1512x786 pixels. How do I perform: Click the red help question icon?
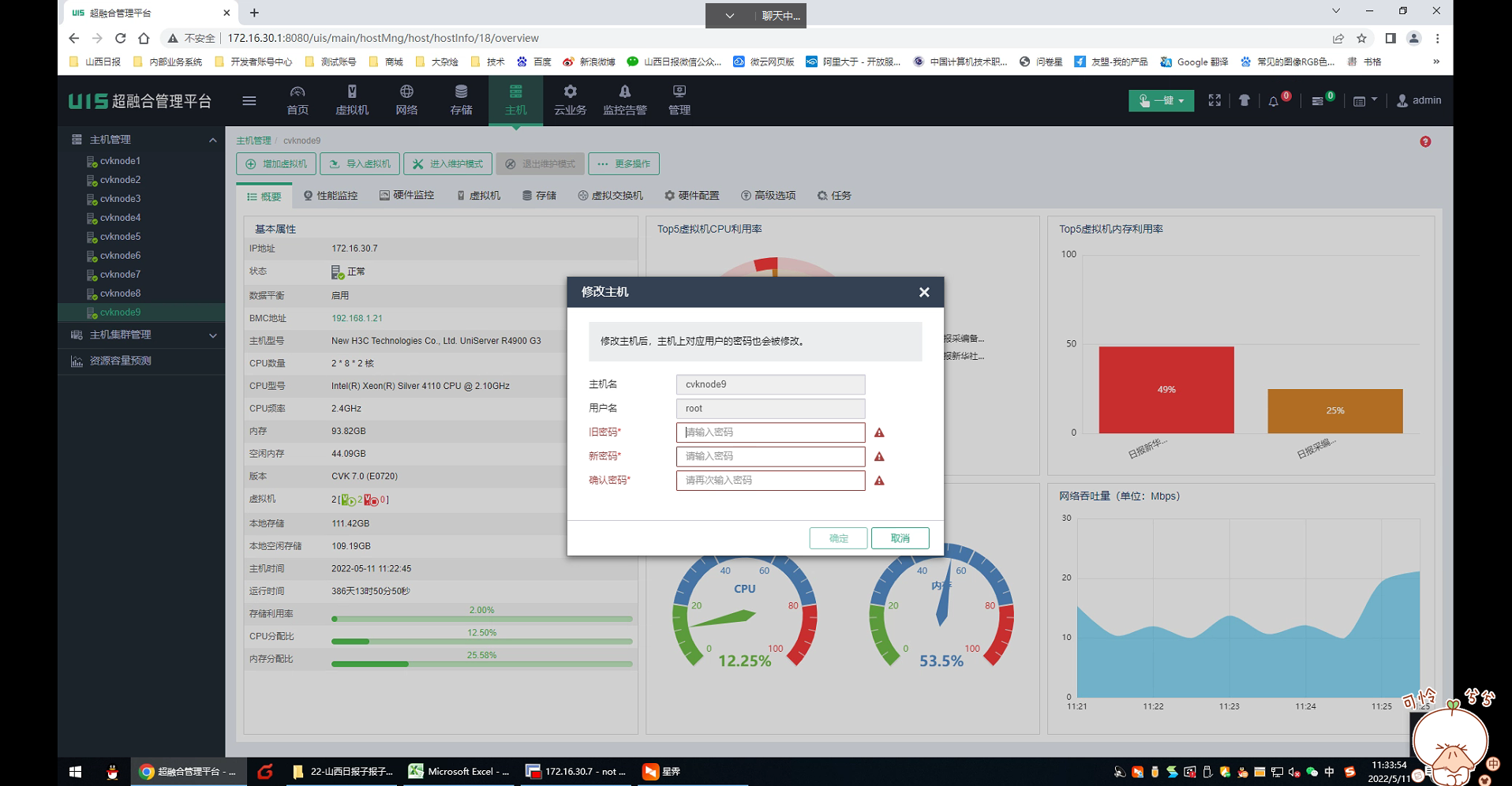coord(1425,141)
